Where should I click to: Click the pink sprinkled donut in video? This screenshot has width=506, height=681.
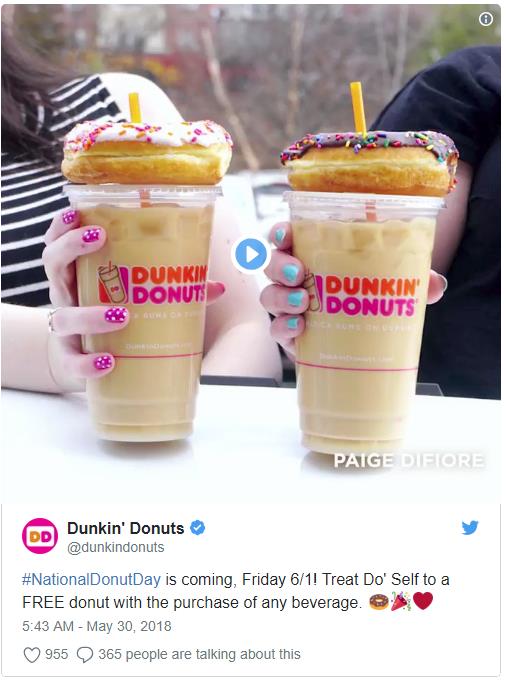[147, 152]
